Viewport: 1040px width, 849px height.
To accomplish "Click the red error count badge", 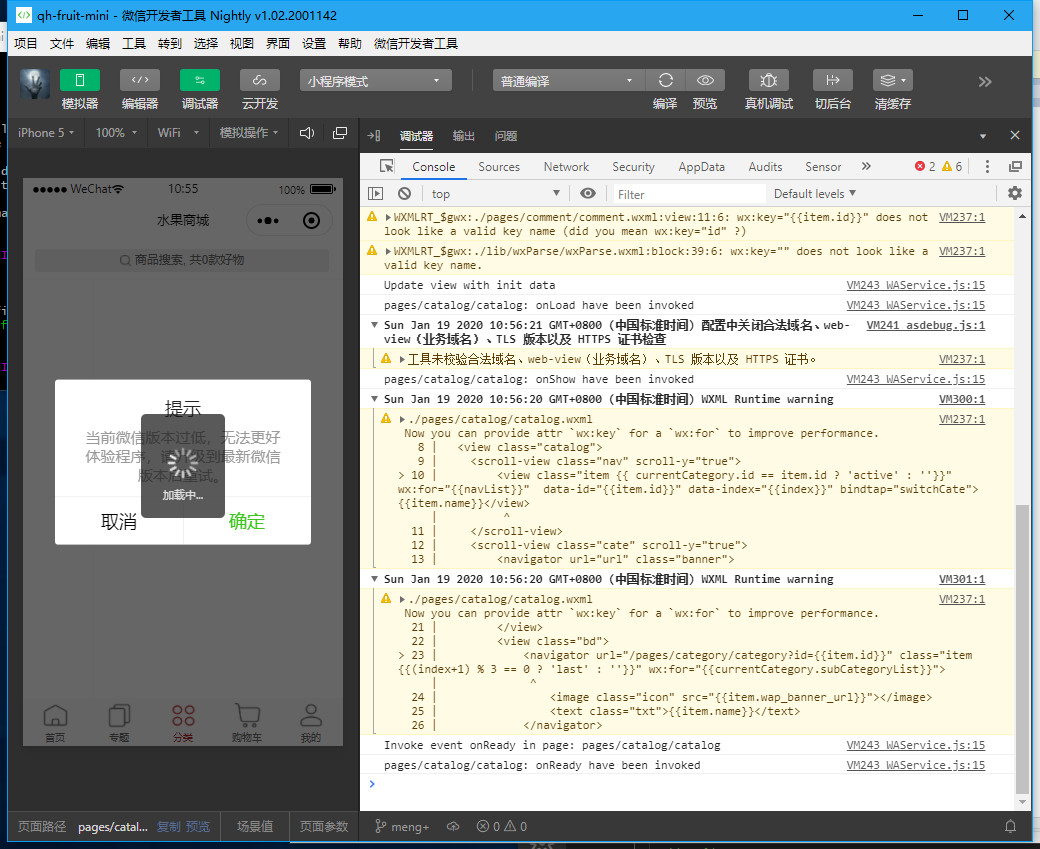I will (x=925, y=166).
